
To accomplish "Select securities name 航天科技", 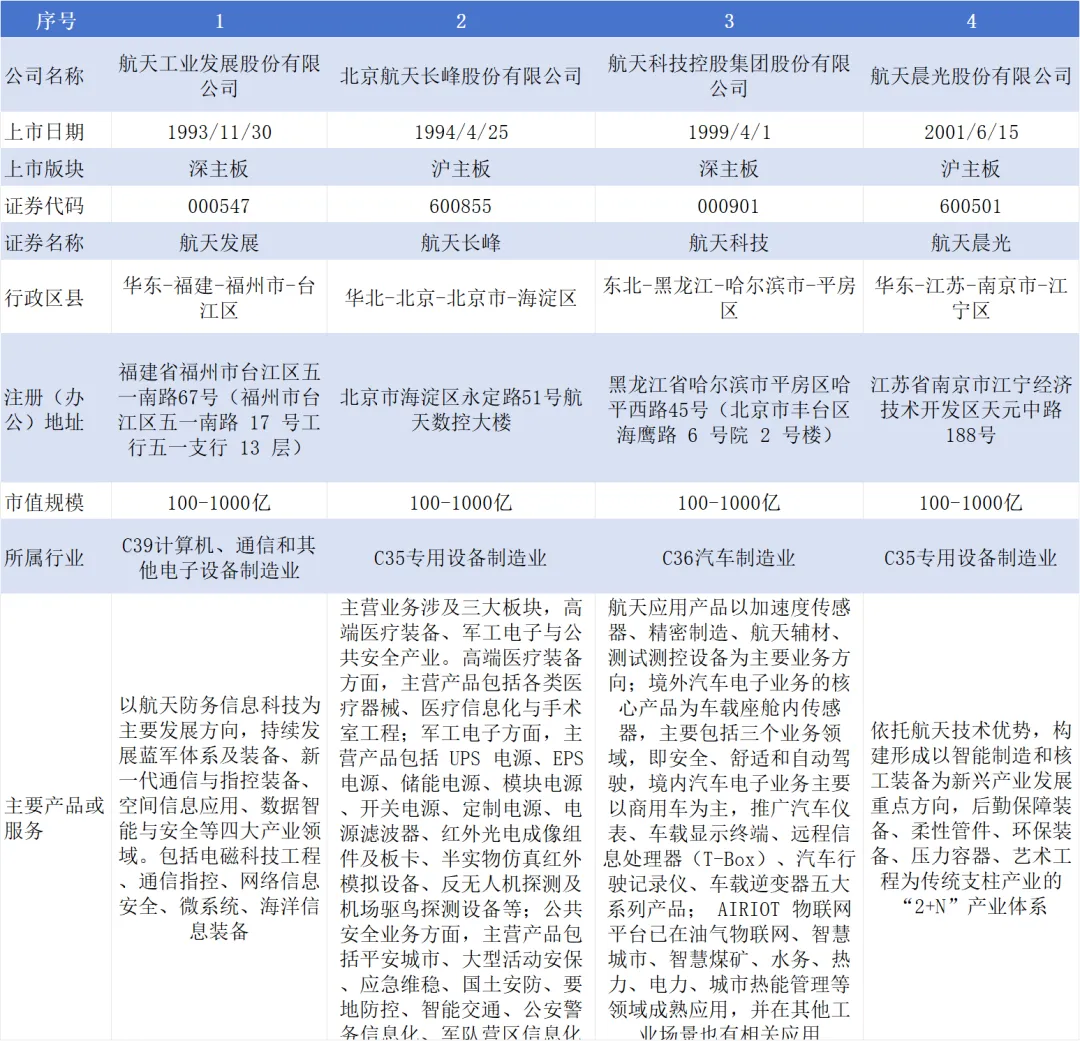I will tap(729, 243).
